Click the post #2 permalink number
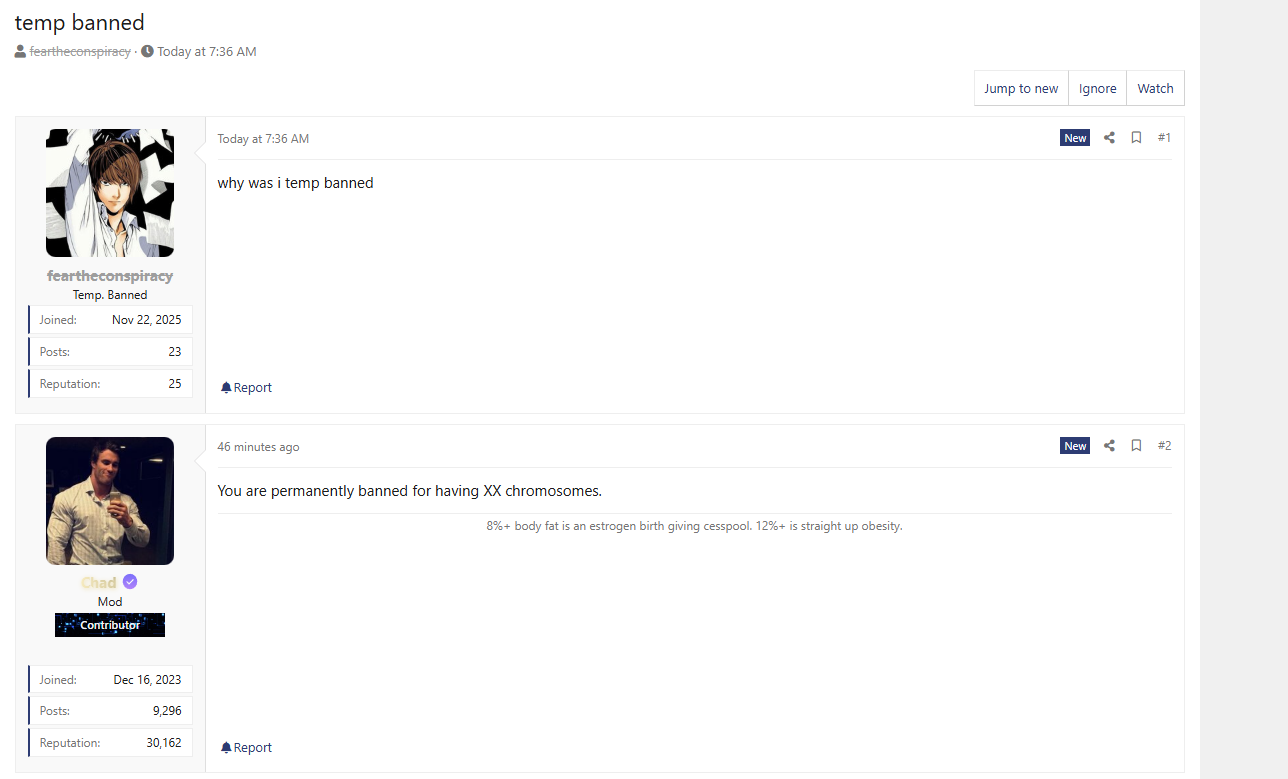 pyautogui.click(x=1164, y=446)
